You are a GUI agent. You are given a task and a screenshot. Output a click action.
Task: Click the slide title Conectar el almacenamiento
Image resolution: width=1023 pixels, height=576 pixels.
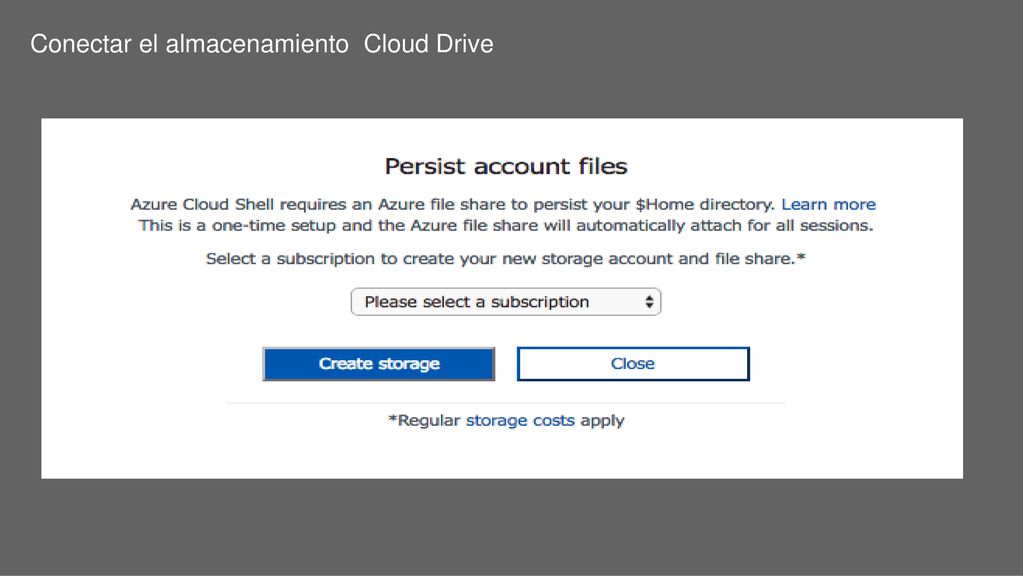pyautogui.click(x=189, y=44)
